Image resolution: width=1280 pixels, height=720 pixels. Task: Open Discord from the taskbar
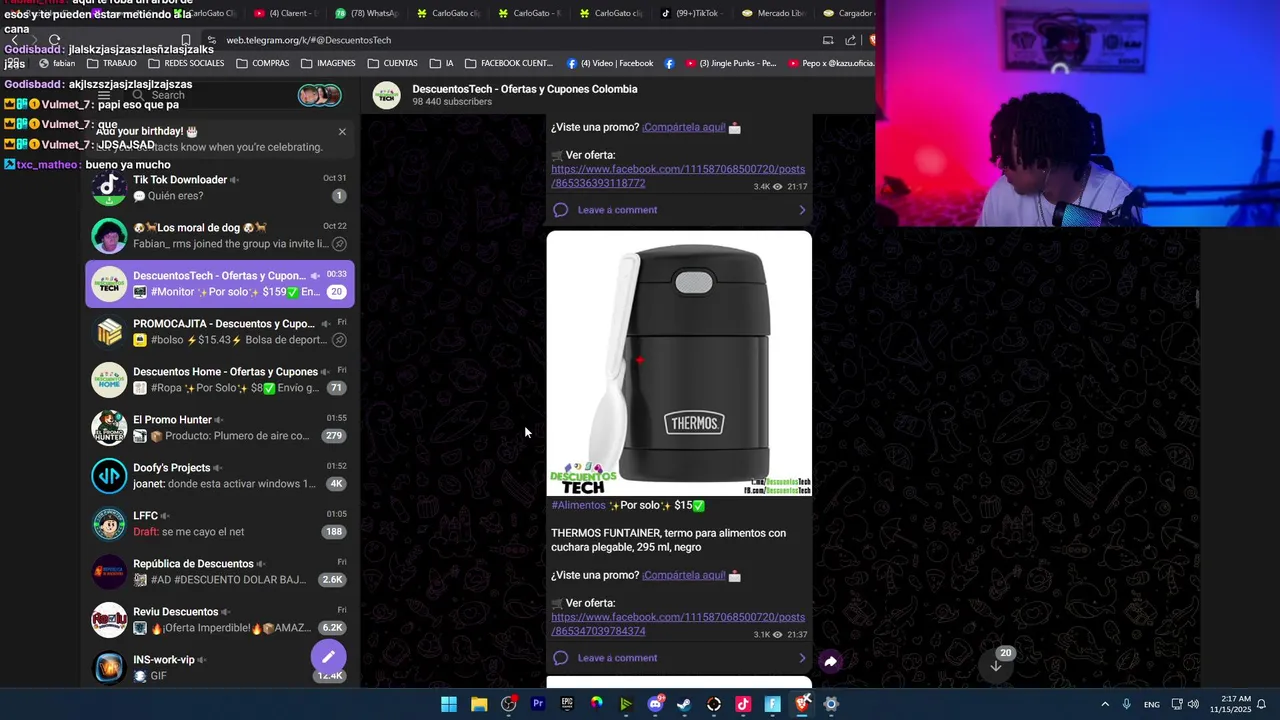655,704
